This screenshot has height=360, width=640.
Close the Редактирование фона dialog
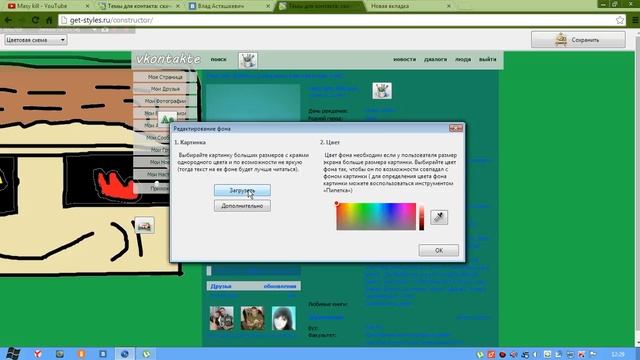(x=456, y=128)
